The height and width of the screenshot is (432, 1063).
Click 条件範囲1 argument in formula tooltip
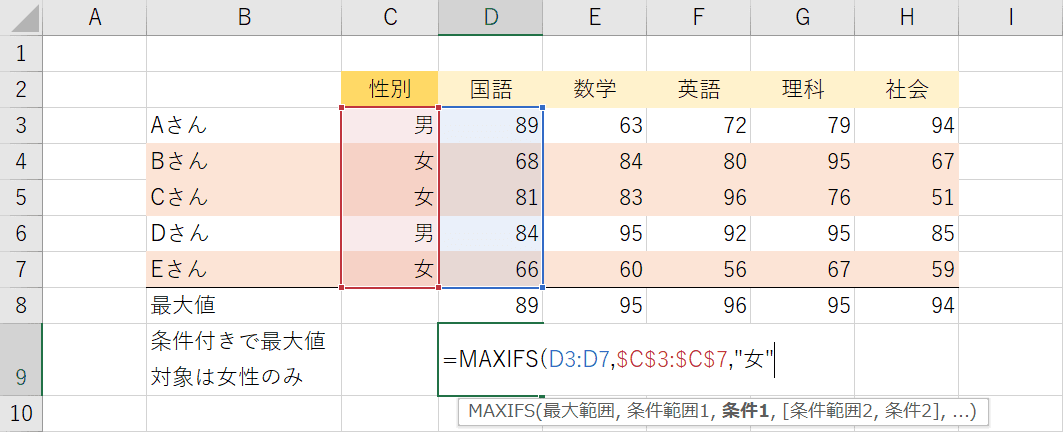click(671, 411)
